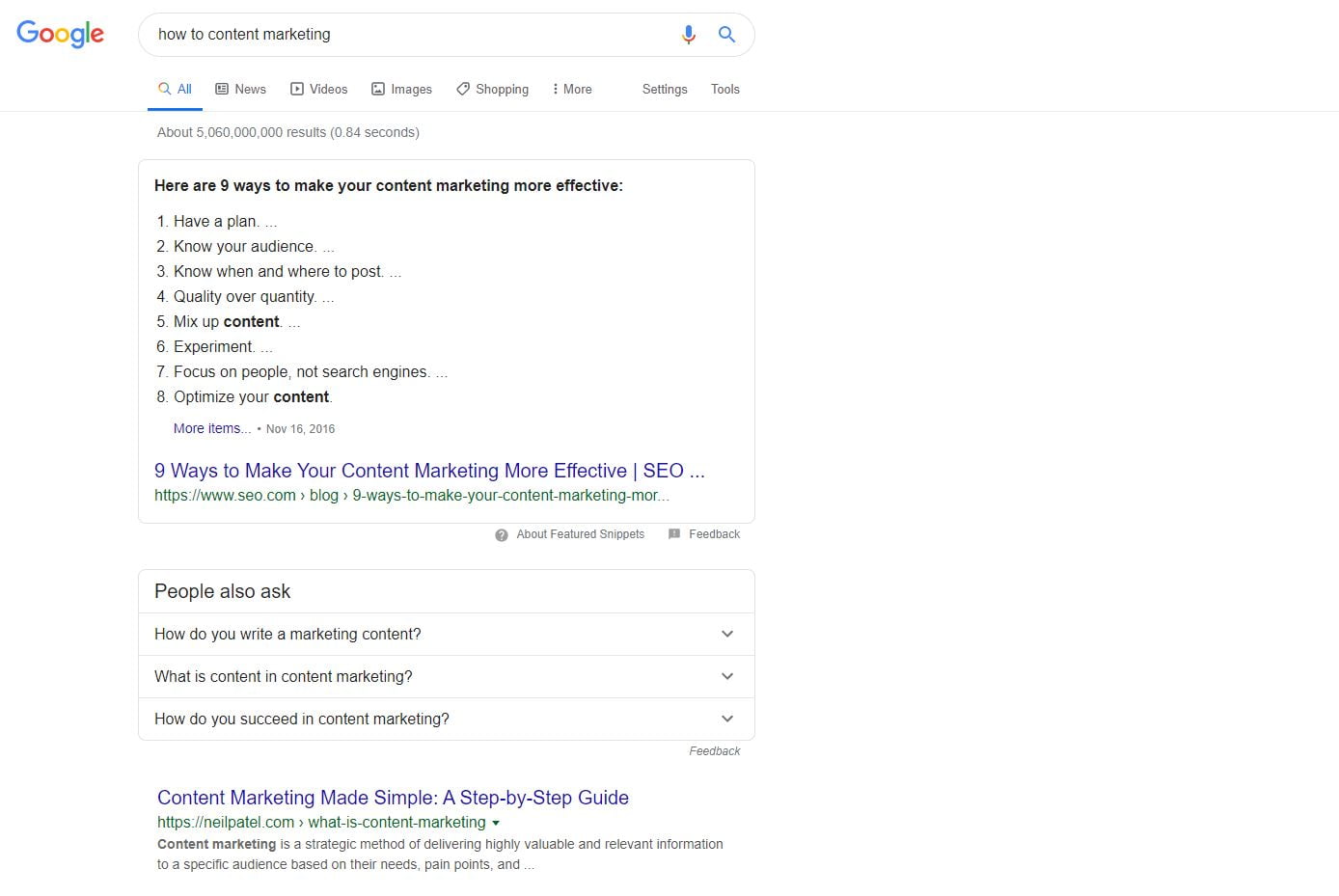This screenshot has width=1339, height=896.
Task: Switch to the News tab
Action: 240,89
